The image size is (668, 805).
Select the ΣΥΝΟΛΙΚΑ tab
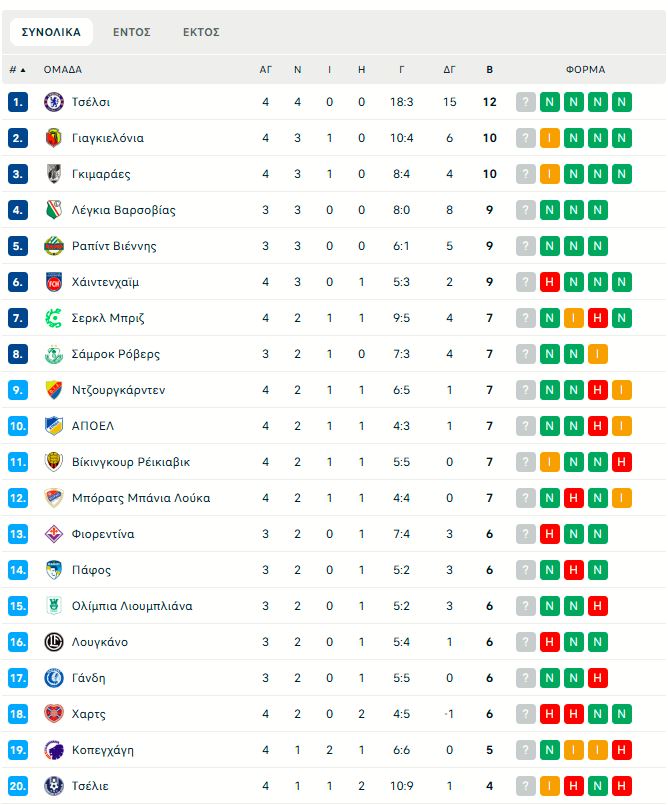coord(51,32)
